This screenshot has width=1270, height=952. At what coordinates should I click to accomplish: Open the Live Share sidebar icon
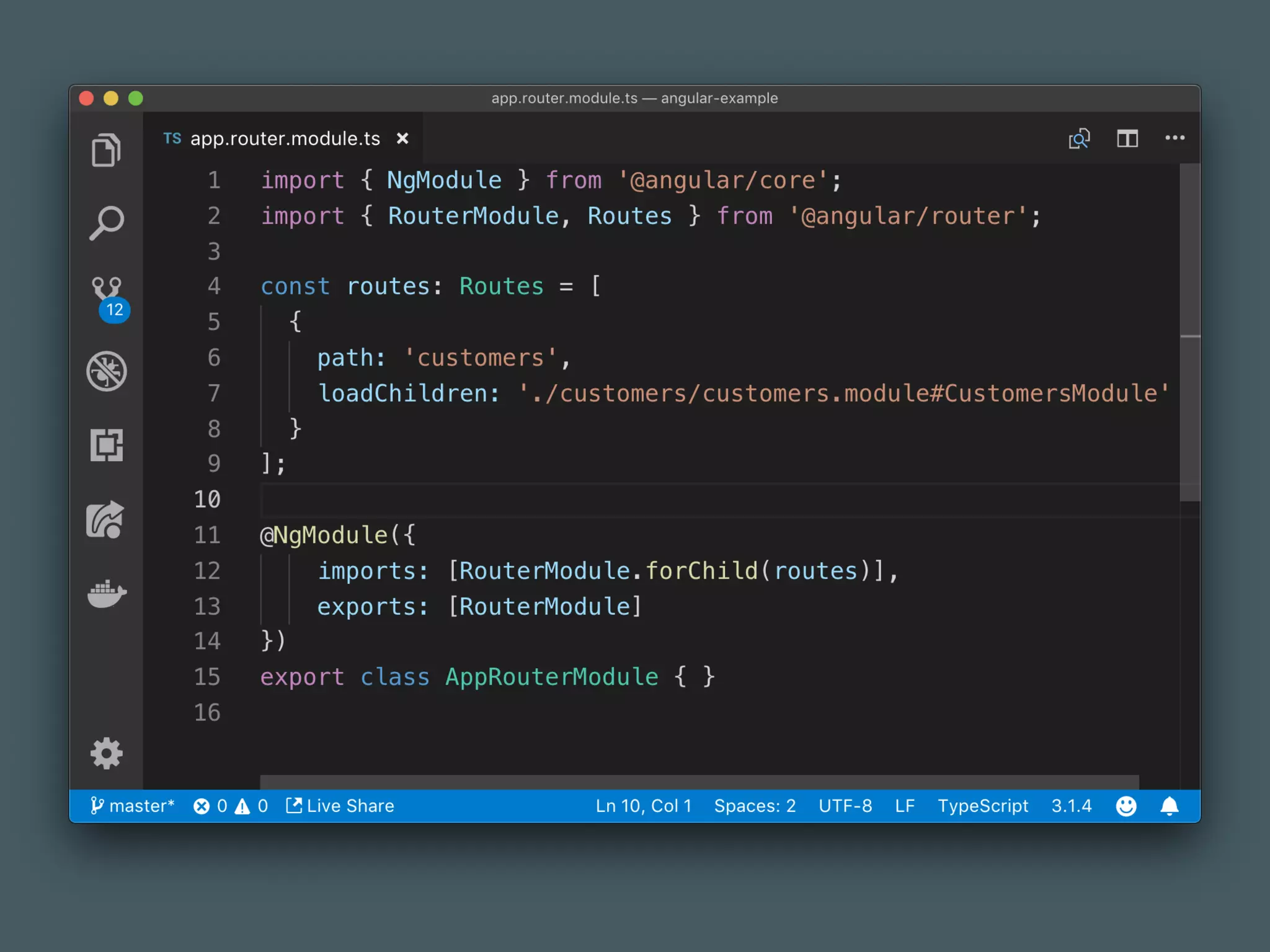click(x=105, y=519)
